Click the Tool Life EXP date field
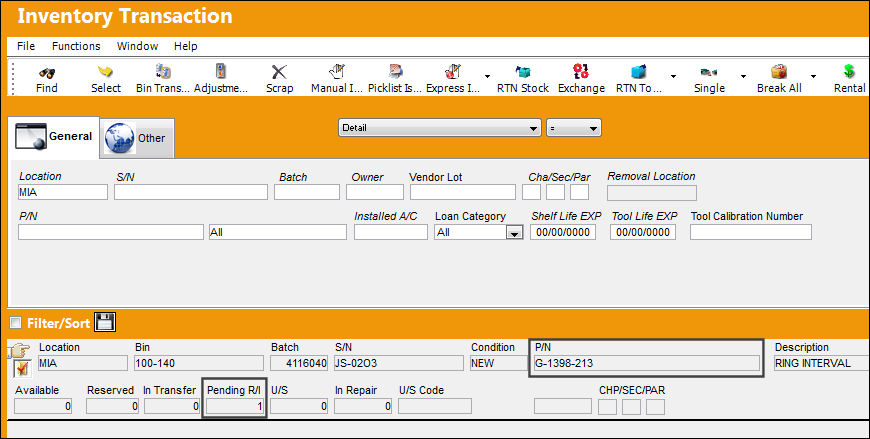Image resolution: width=870 pixels, height=439 pixels. click(x=643, y=232)
